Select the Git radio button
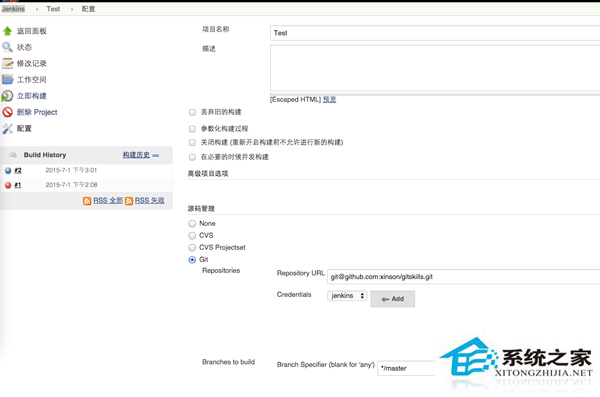This screenshot has width=600, height=397. 192,260
